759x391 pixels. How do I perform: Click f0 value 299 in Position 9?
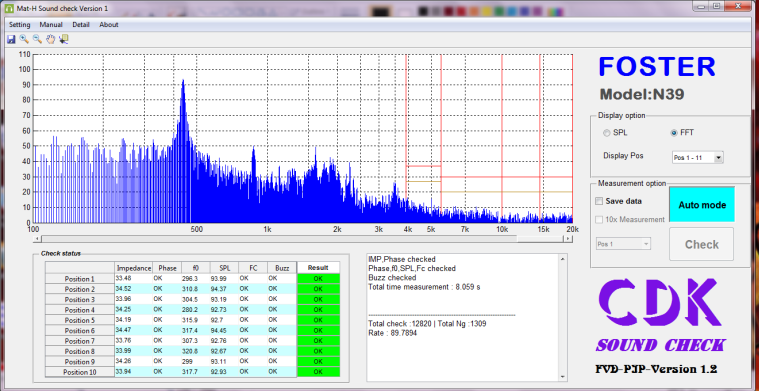(196, 361)
